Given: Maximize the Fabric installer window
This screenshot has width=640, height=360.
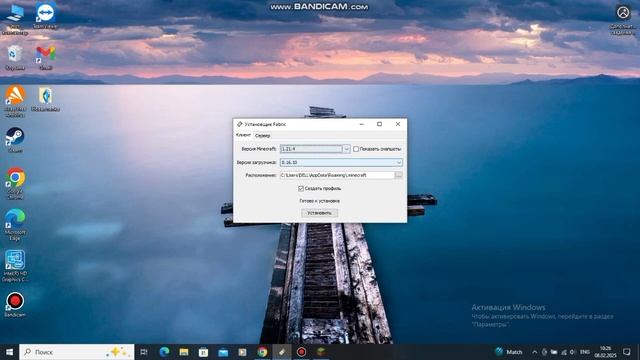Looking at the screenshot, I should (x=380, y=124).
